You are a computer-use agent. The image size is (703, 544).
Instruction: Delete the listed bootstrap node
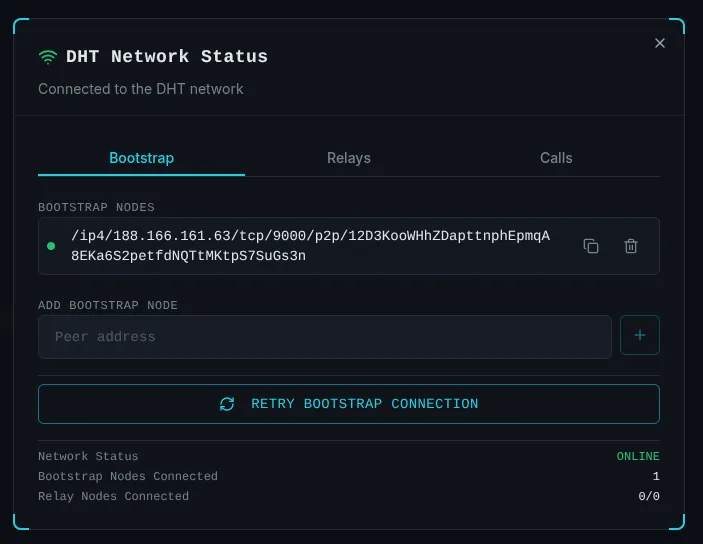(631, 246)
